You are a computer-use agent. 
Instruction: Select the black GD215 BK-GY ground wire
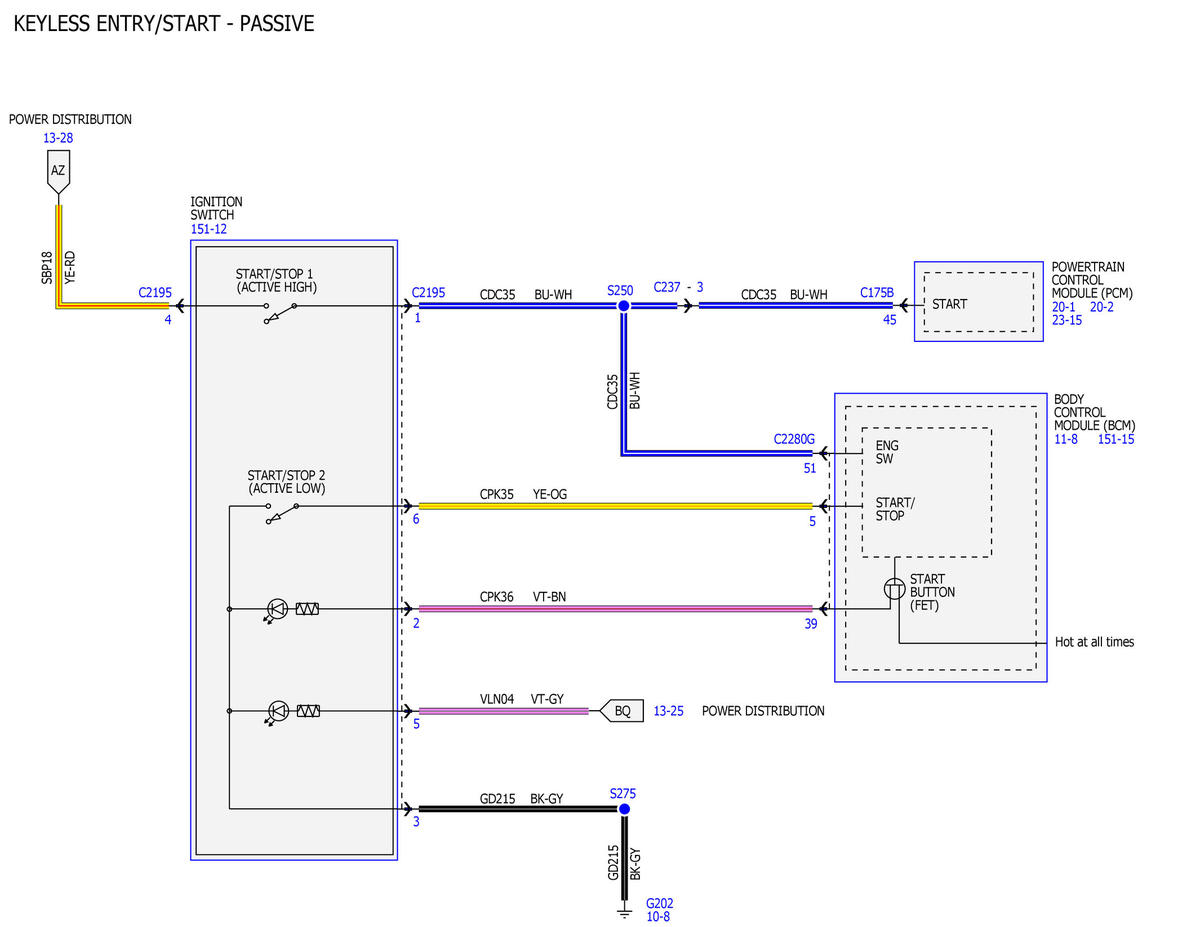[517, 808]
